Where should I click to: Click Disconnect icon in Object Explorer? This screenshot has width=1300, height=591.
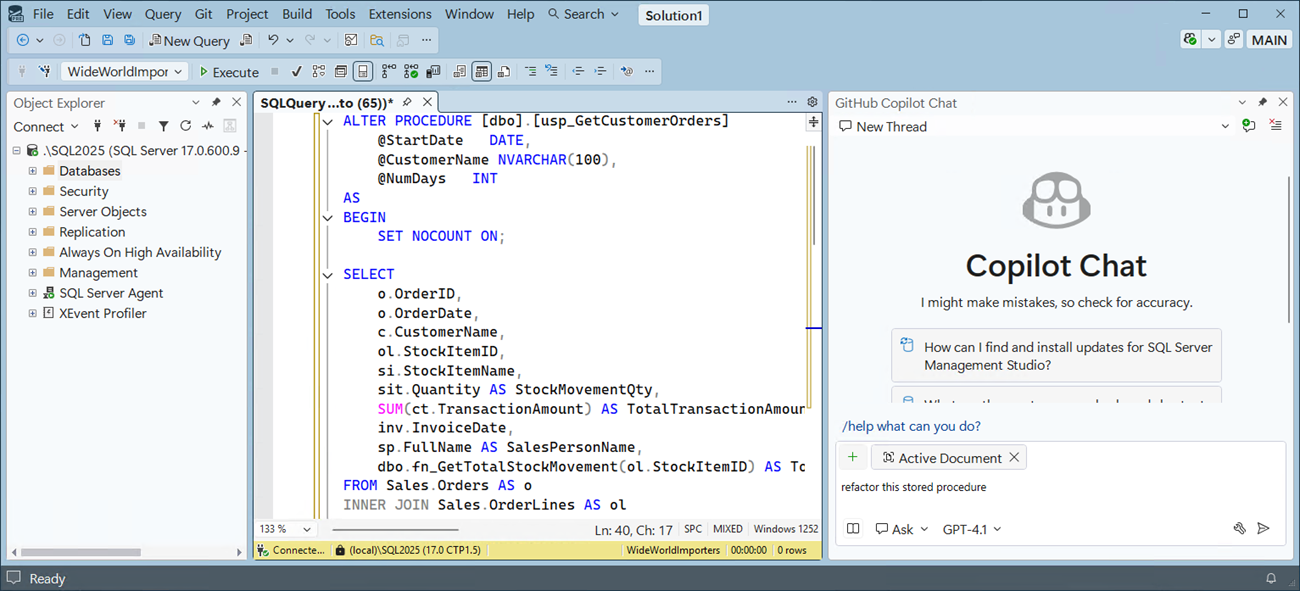point(120,126)
